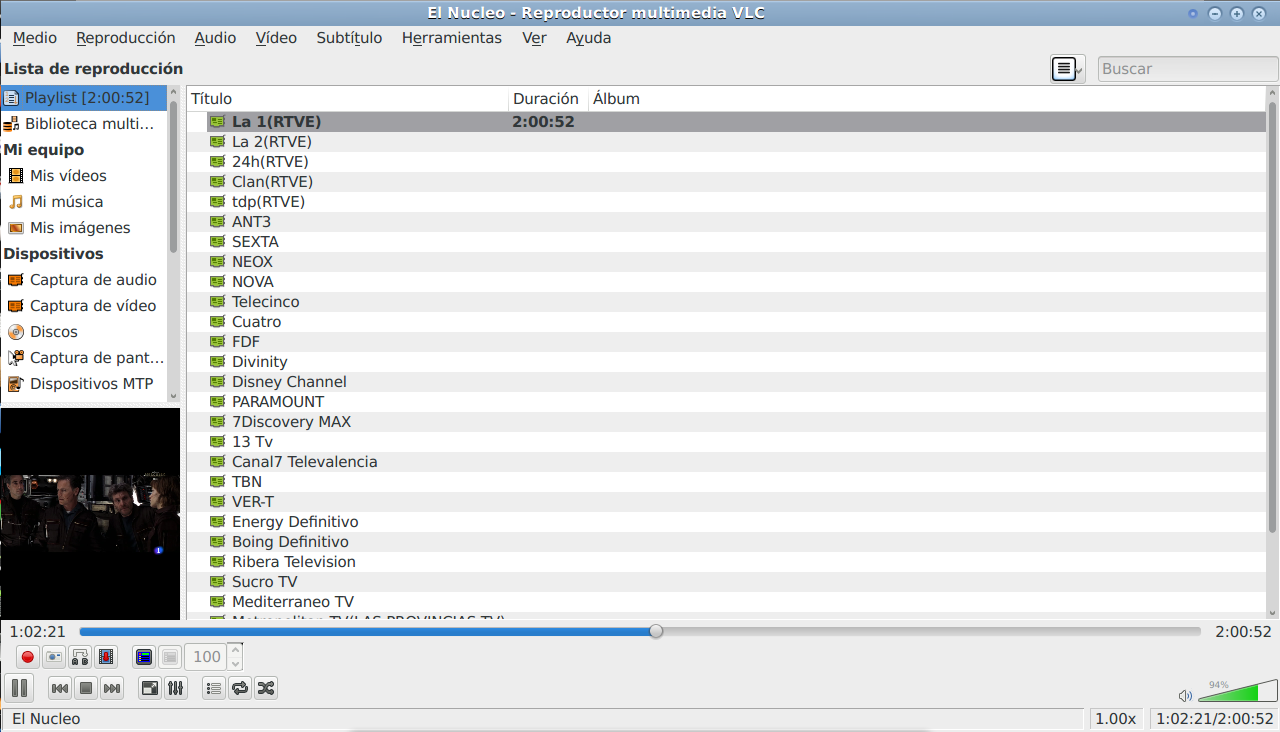Mute audio via the speaker icon

coord(1185,695)
